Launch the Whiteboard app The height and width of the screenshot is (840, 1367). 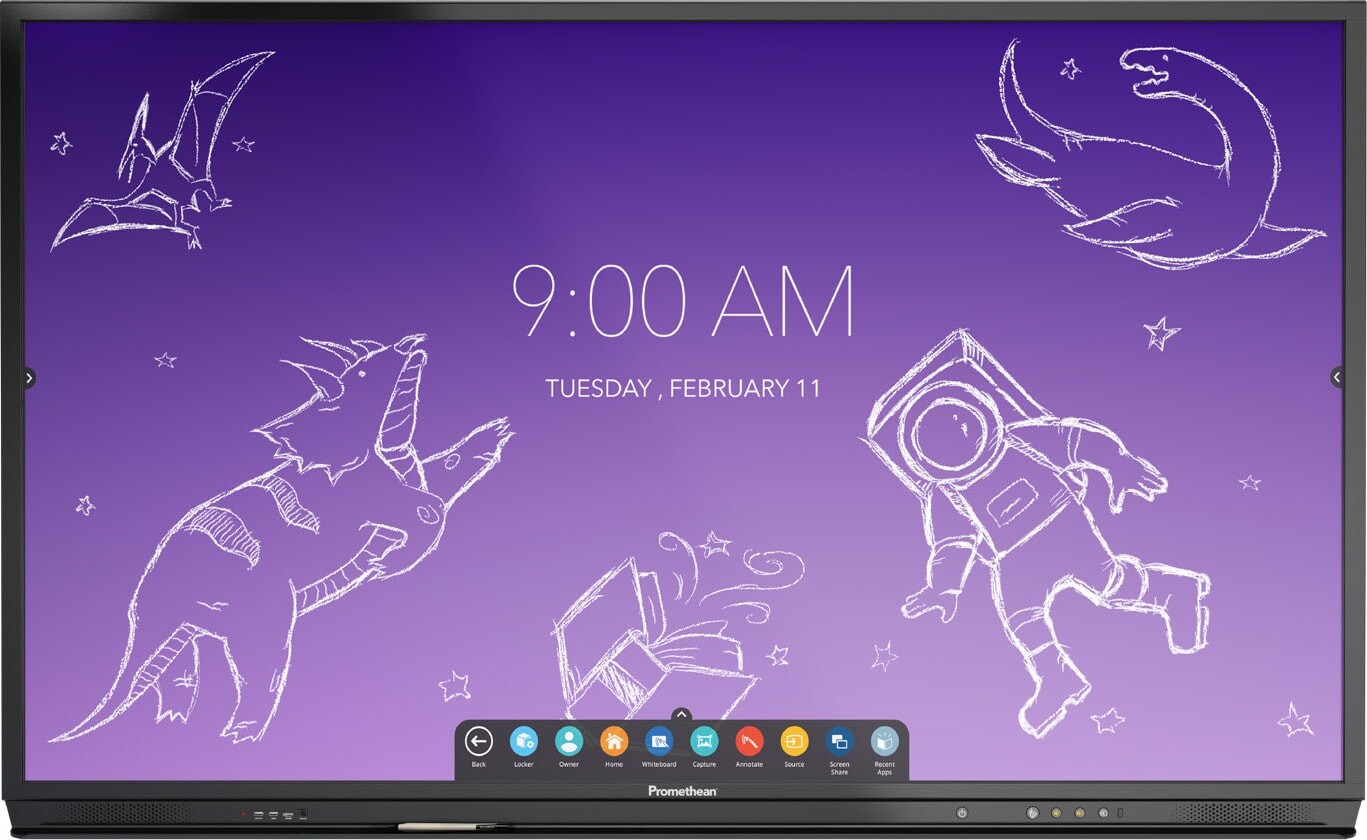coord(659,742)
